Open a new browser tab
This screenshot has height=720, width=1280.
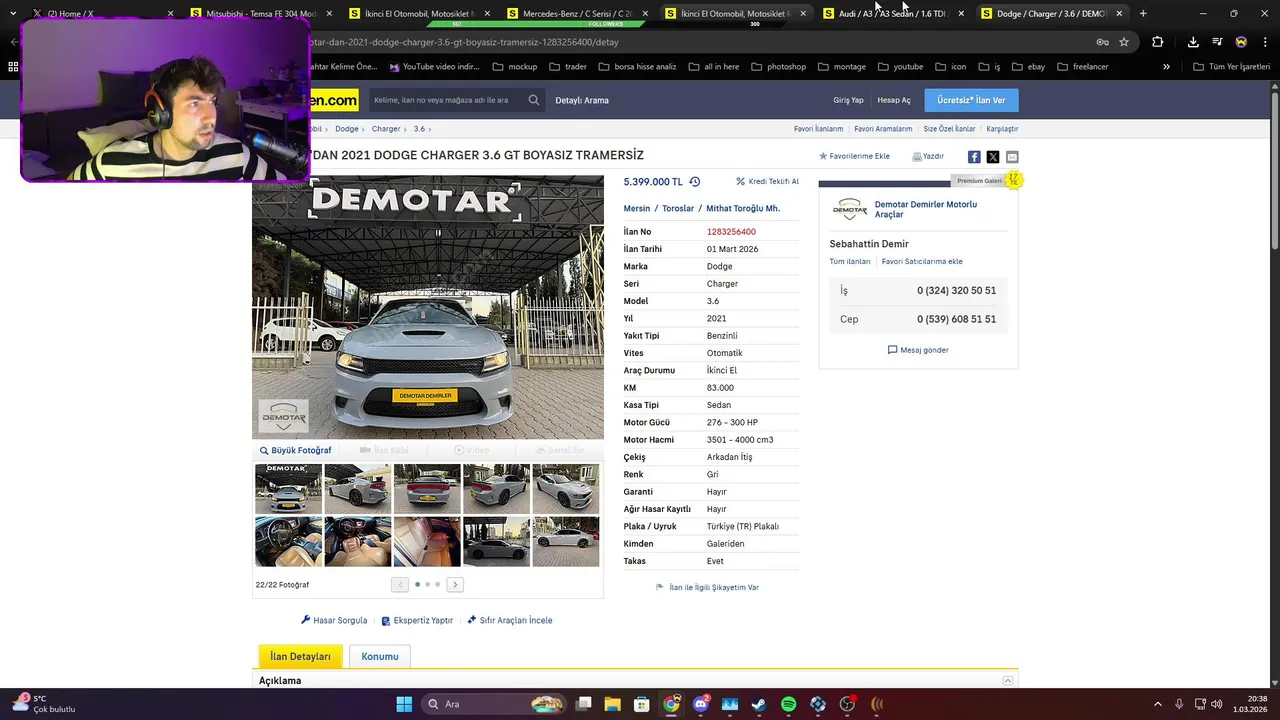tap(1143, 13)
